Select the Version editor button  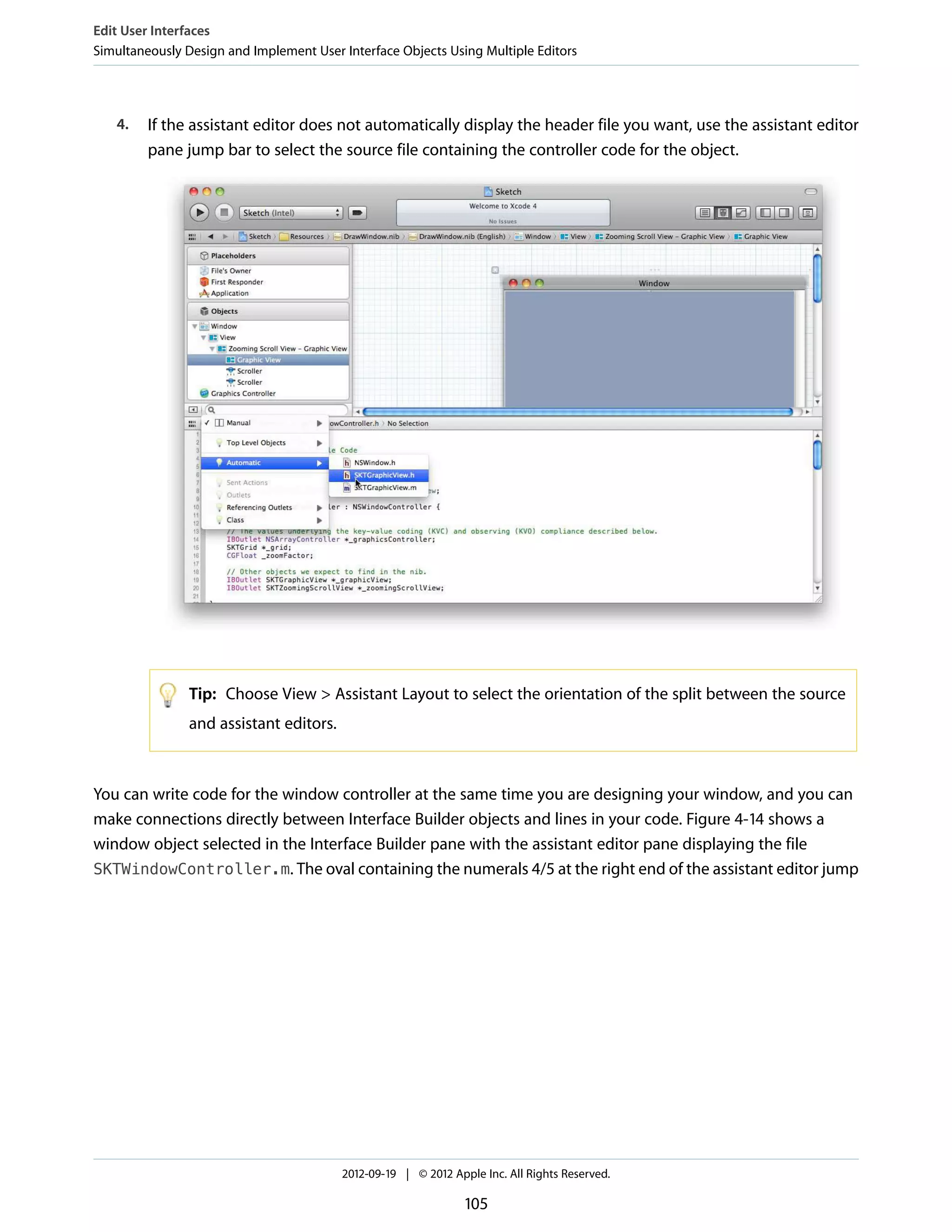click(x=740, y=212)
